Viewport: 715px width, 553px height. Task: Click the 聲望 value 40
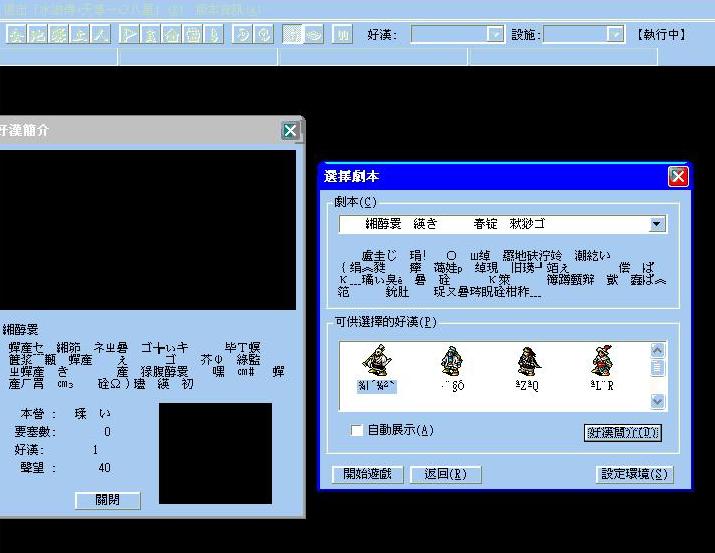pos(104,468)
